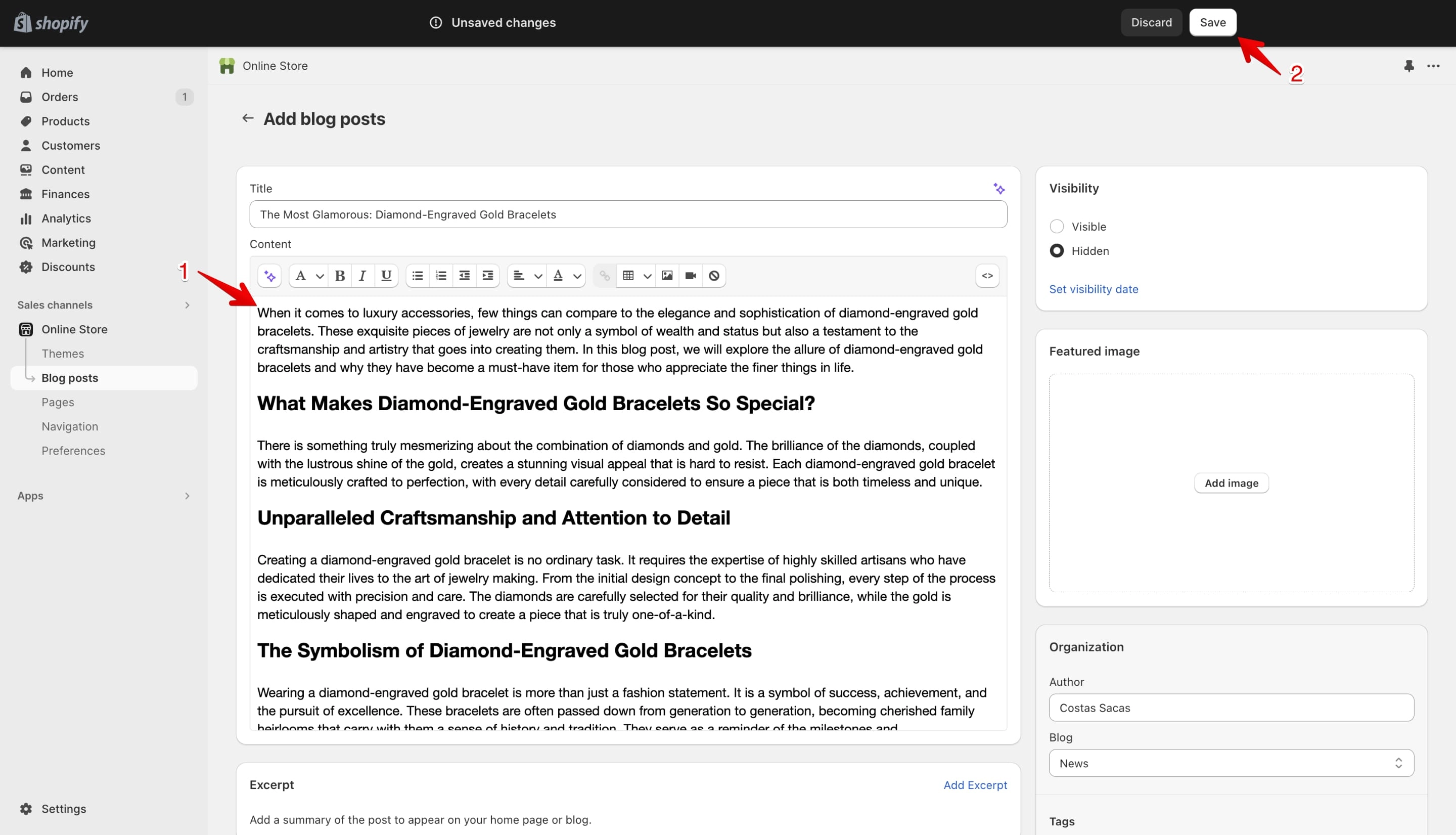Select the Hidden radio option

(x=1057, y=251)
